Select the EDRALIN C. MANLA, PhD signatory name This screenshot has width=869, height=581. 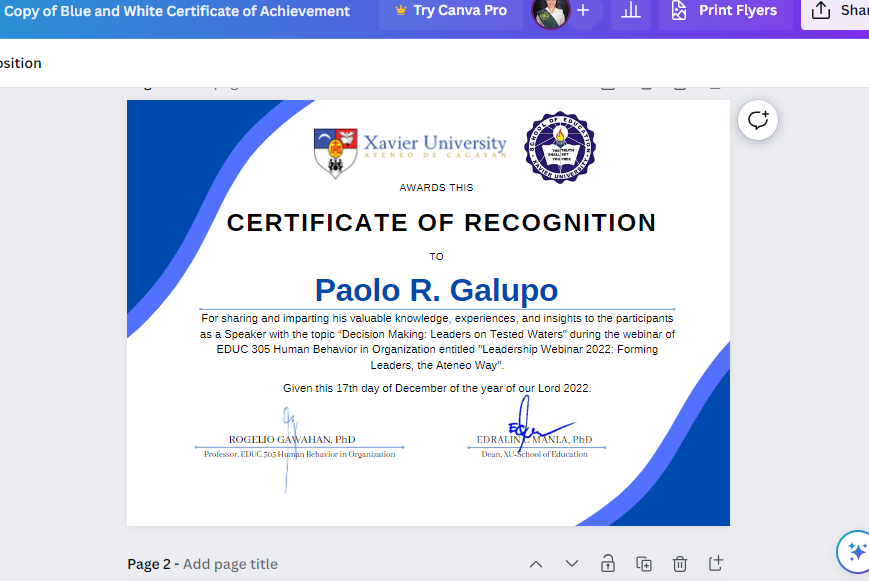point(534,440)
